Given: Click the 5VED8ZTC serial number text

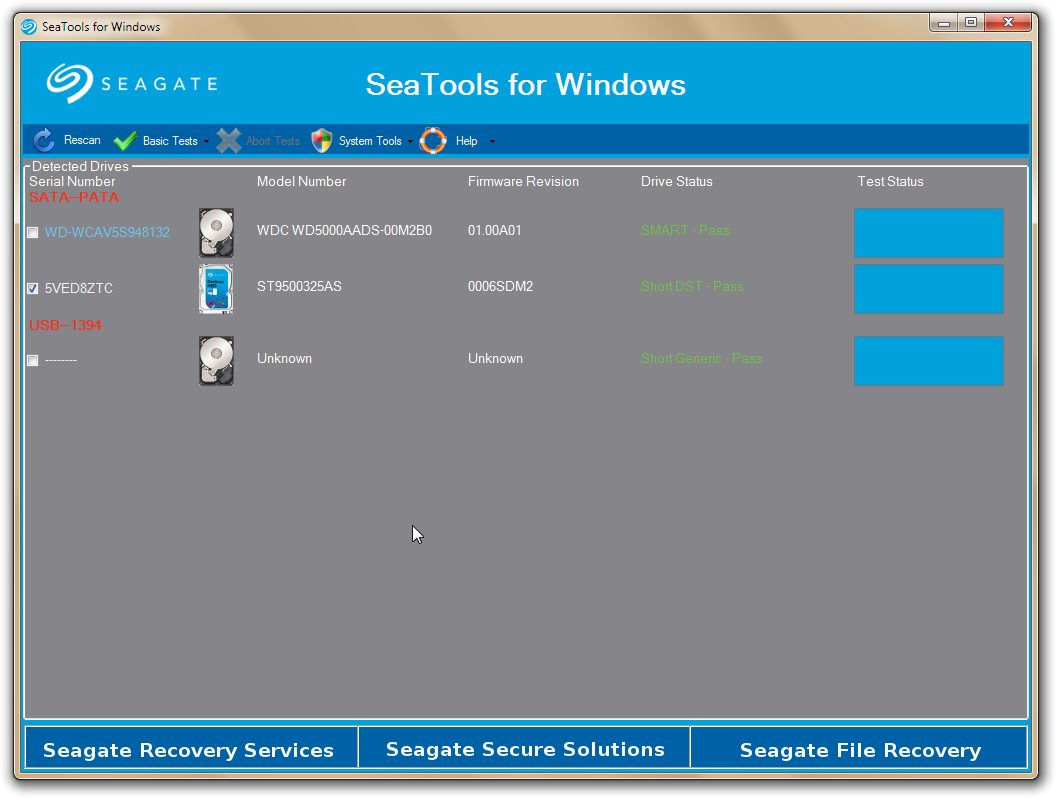Looking at the screenshot, I should pyautogui.click(x=78, y=288).
